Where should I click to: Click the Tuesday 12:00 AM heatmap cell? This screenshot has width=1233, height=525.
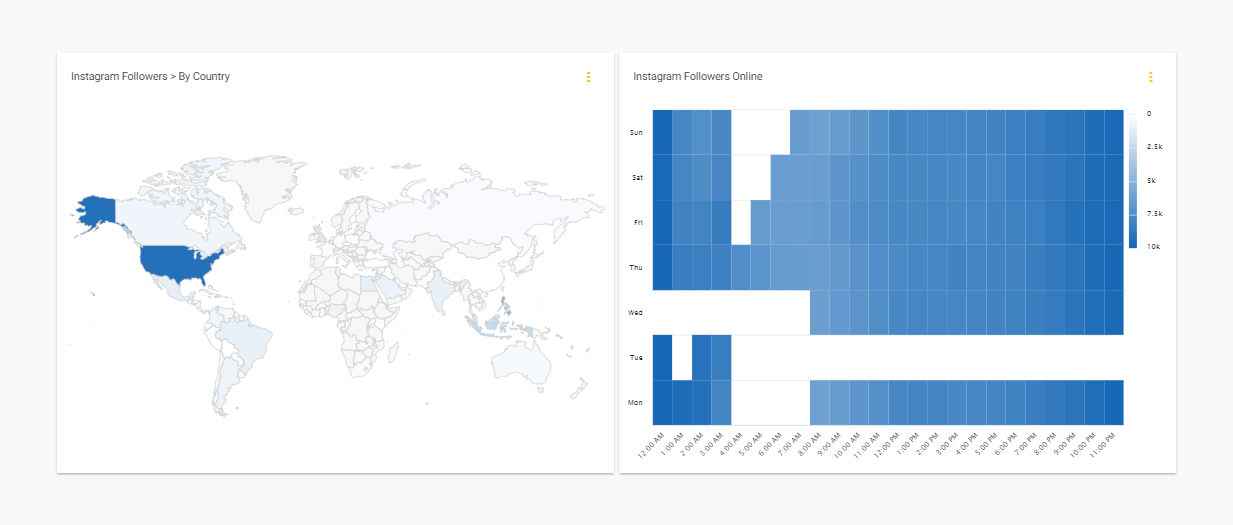click(x=662, y=357)
